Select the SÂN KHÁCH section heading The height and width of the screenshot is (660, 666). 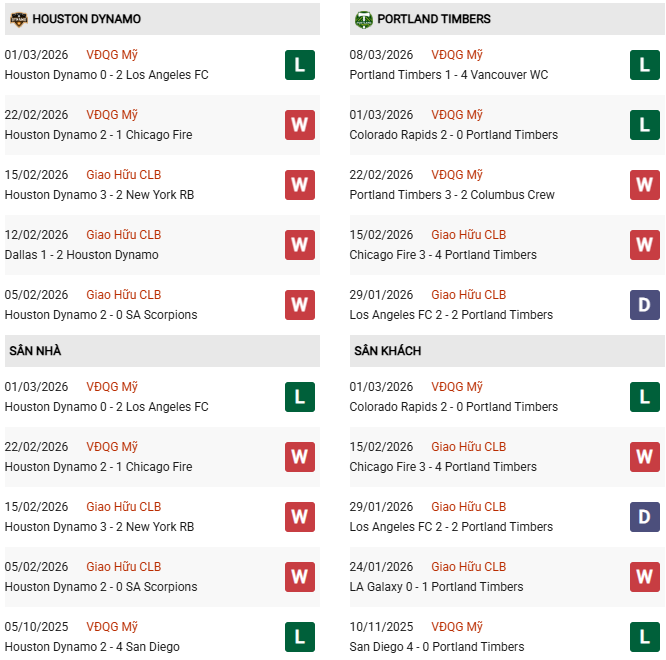point(387,351)
